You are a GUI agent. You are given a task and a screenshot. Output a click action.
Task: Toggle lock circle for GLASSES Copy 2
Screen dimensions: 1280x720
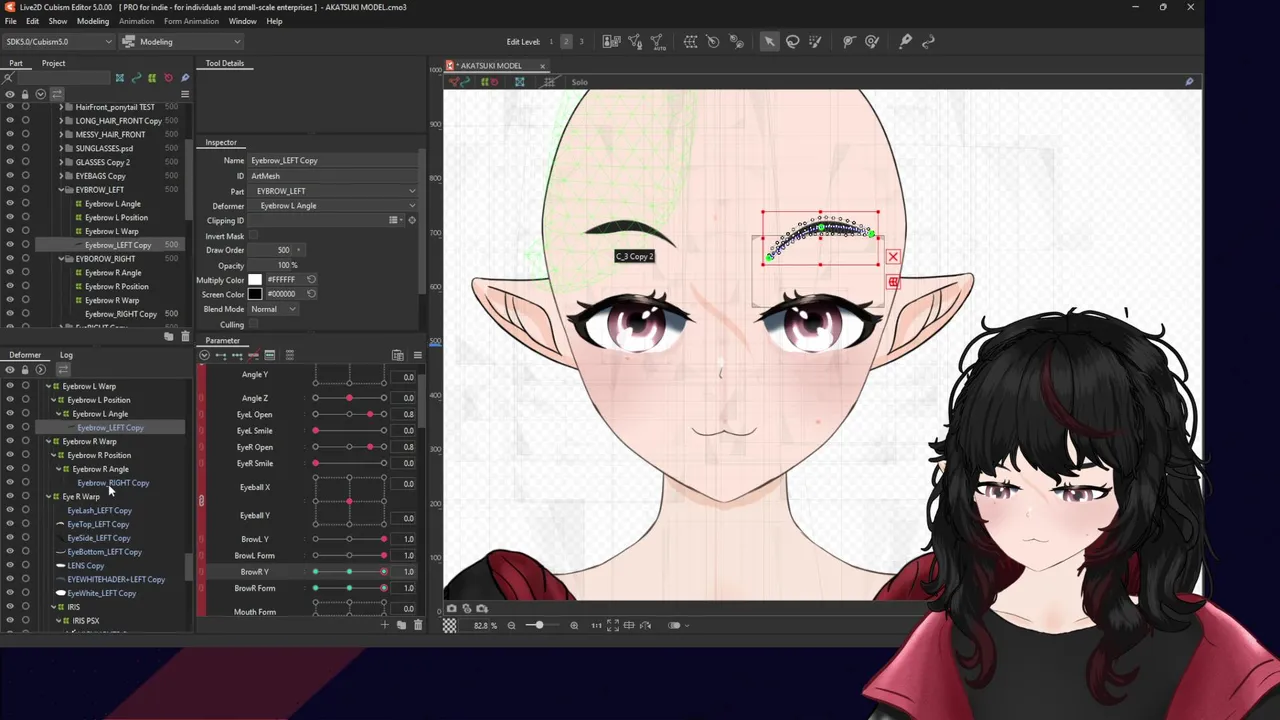[x=25, y=162]
